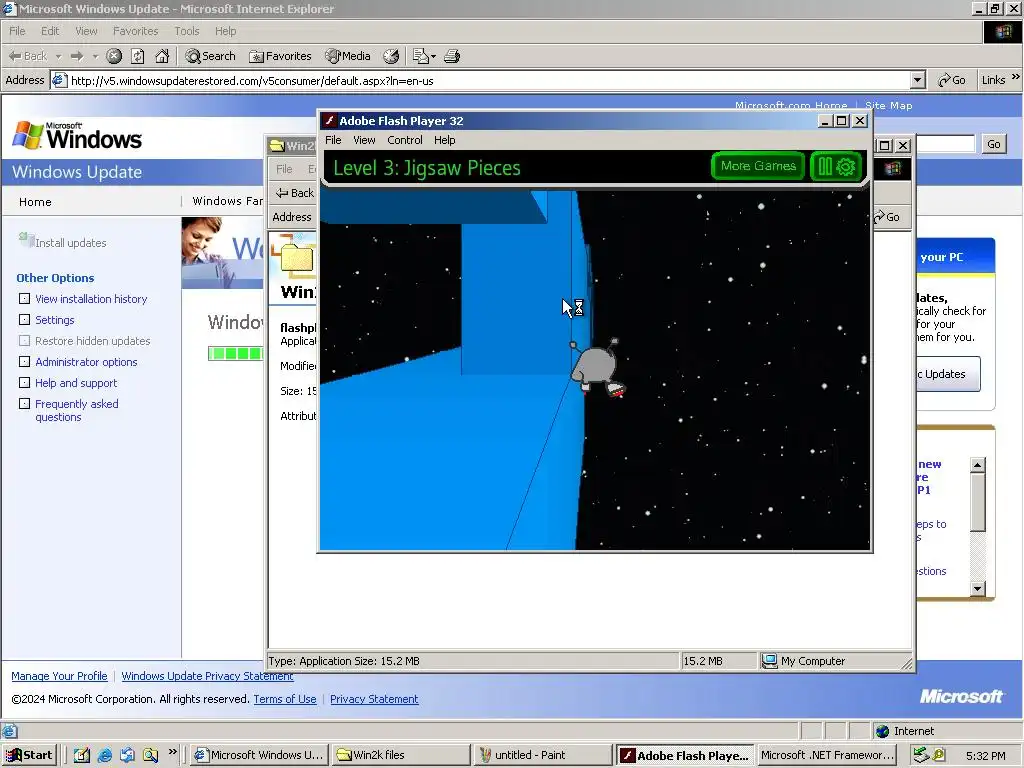This screenshot has width=1024, height=768.
Task: Click the Site Map link
Action: coord(888,105)
